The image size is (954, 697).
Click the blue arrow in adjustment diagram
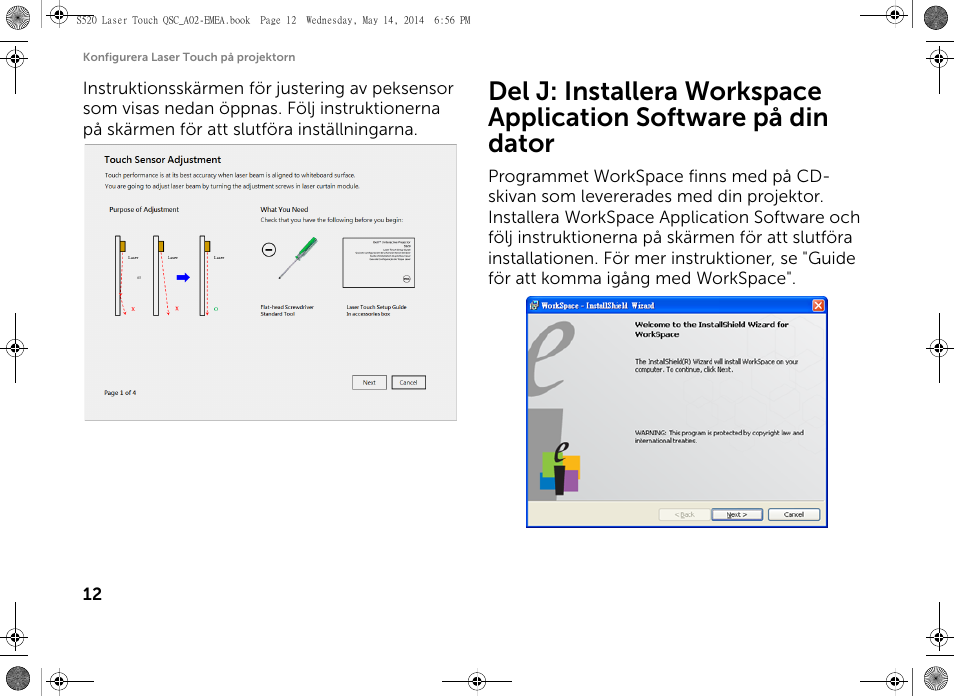[x=183, y=277]
